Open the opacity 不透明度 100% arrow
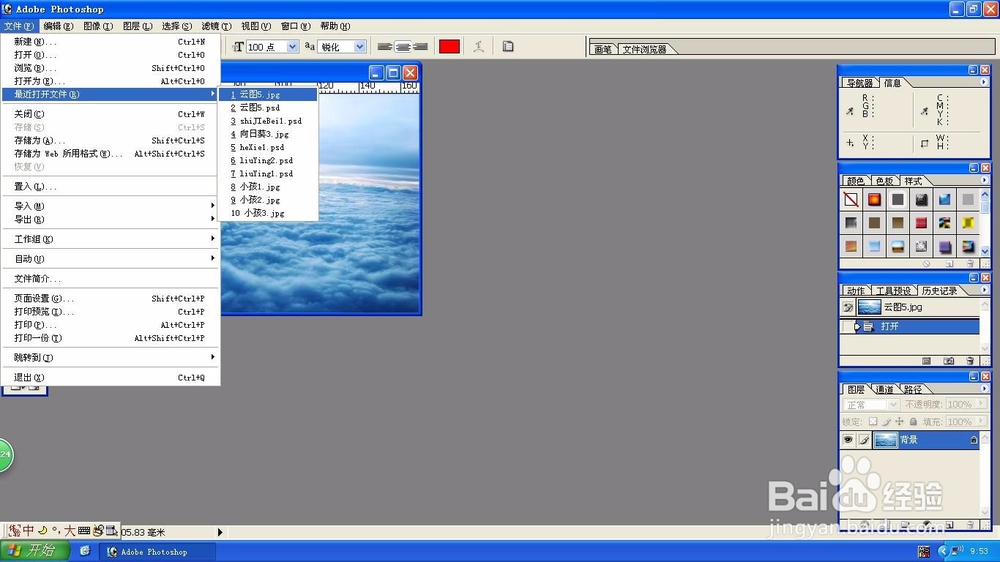Screen dimensions: 1000x562 click(x=981, y=404)
